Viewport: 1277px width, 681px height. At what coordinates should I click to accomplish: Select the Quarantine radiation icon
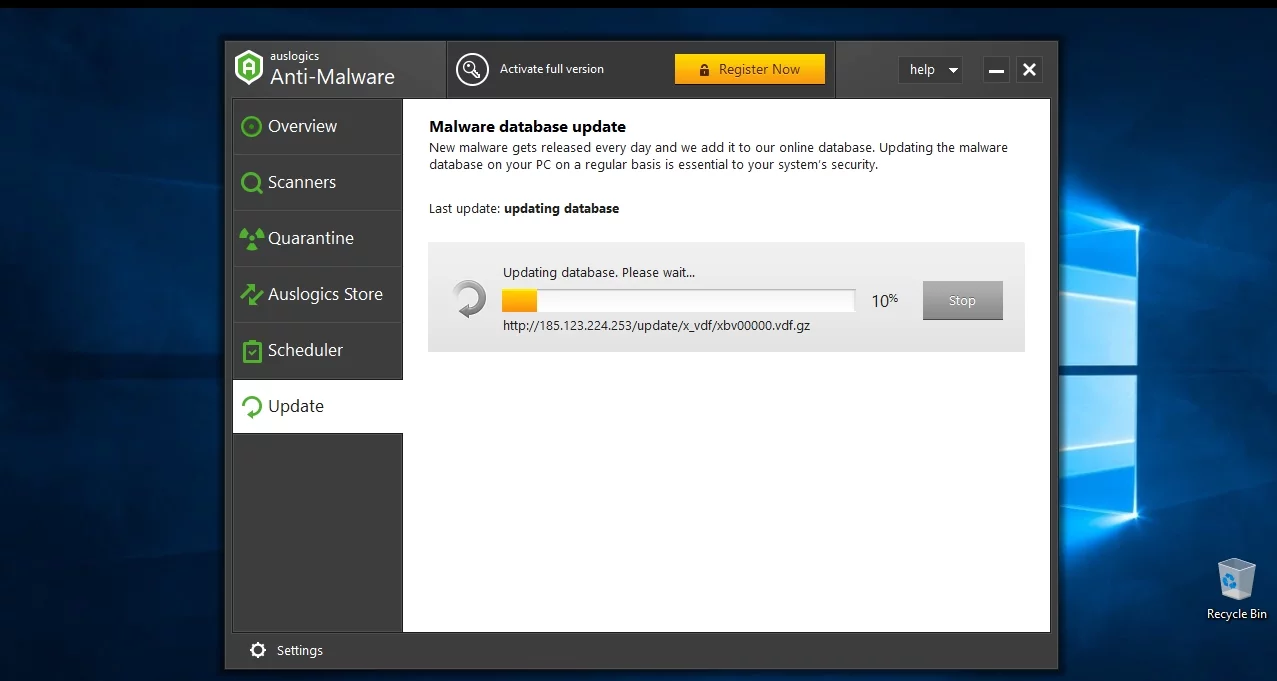point(252,239)
